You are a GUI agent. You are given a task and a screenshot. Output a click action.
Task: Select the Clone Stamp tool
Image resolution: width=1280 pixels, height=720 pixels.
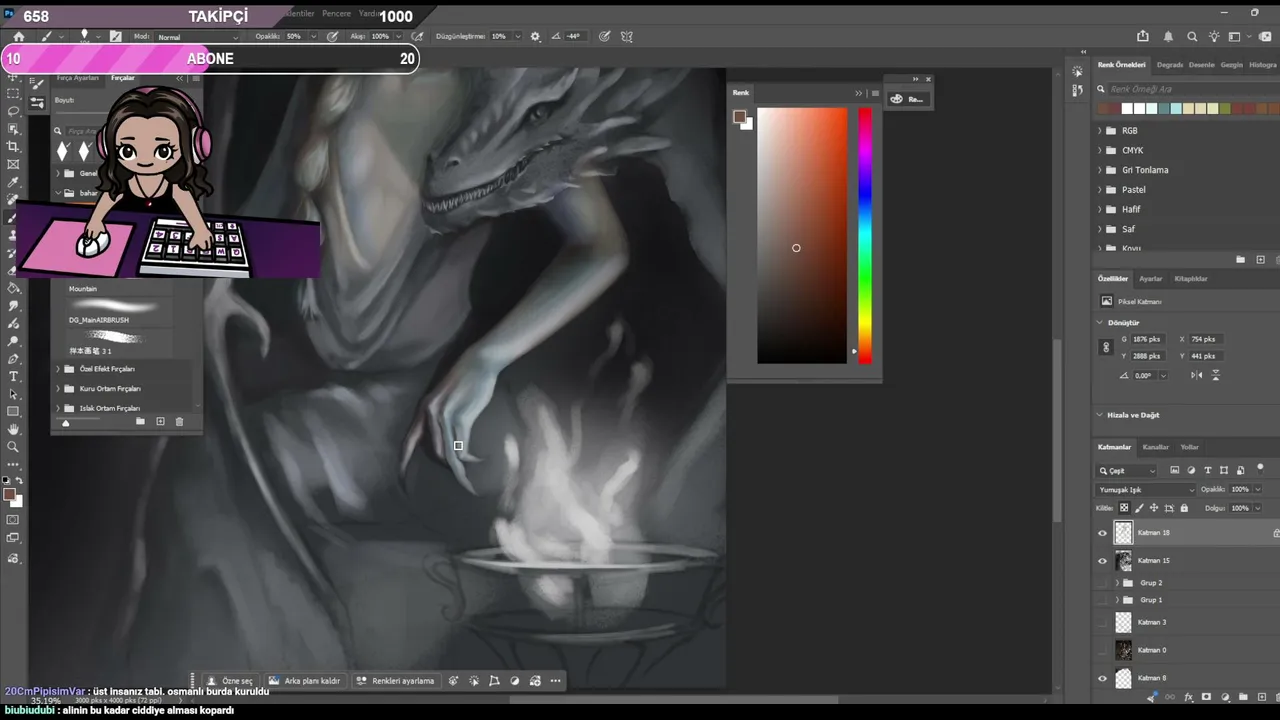14,236
